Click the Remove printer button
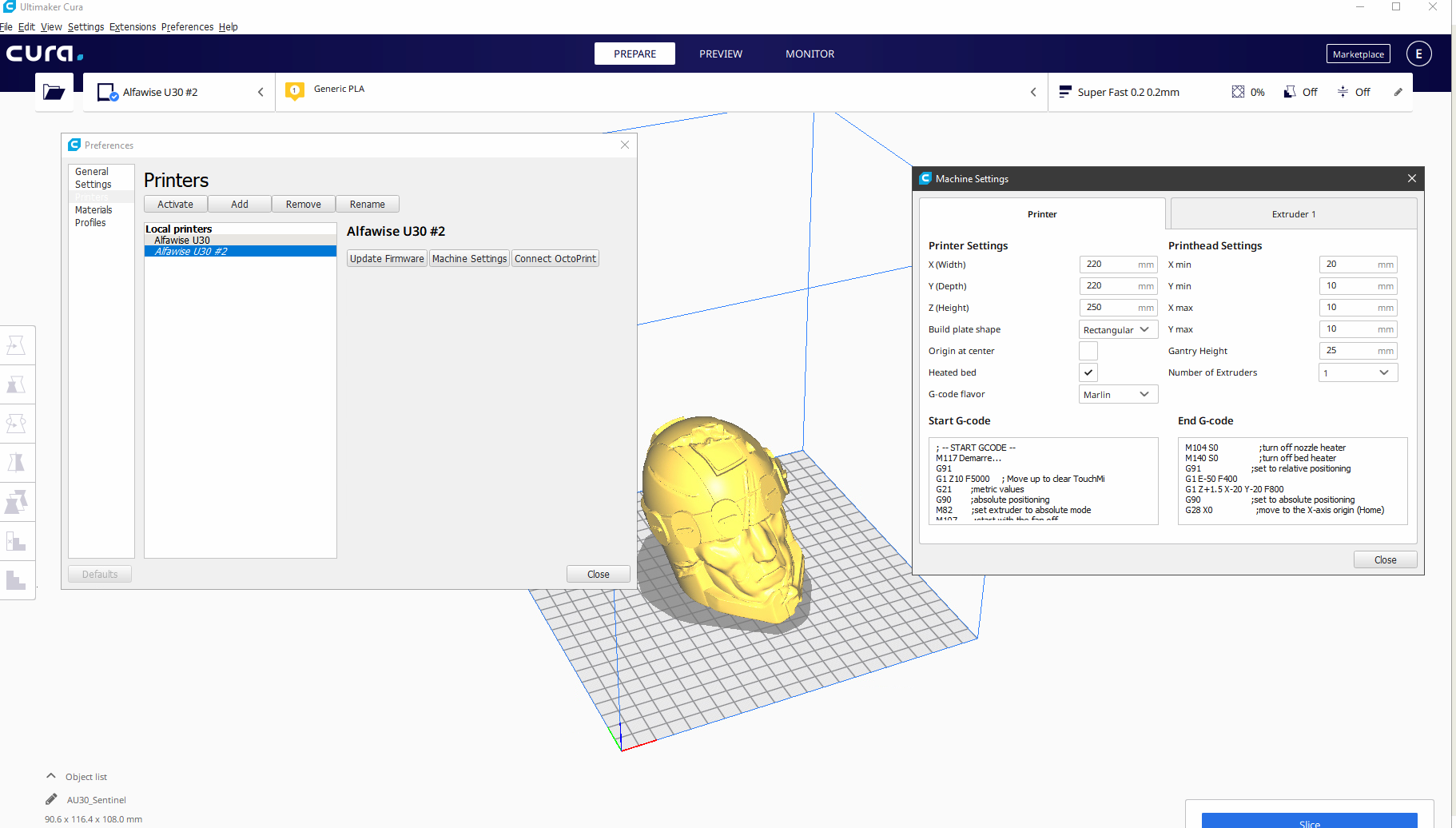 [304, 204]
